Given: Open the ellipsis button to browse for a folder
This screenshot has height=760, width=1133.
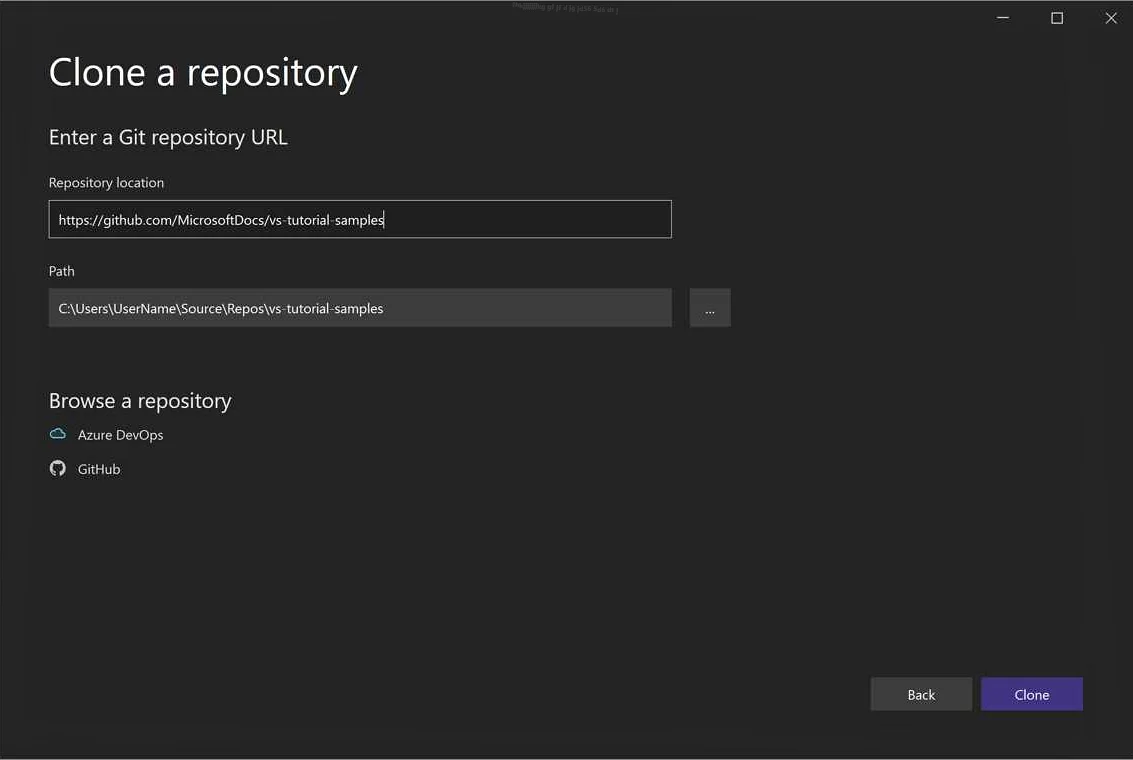Looking at the screenshot, I should click(709, 308).
